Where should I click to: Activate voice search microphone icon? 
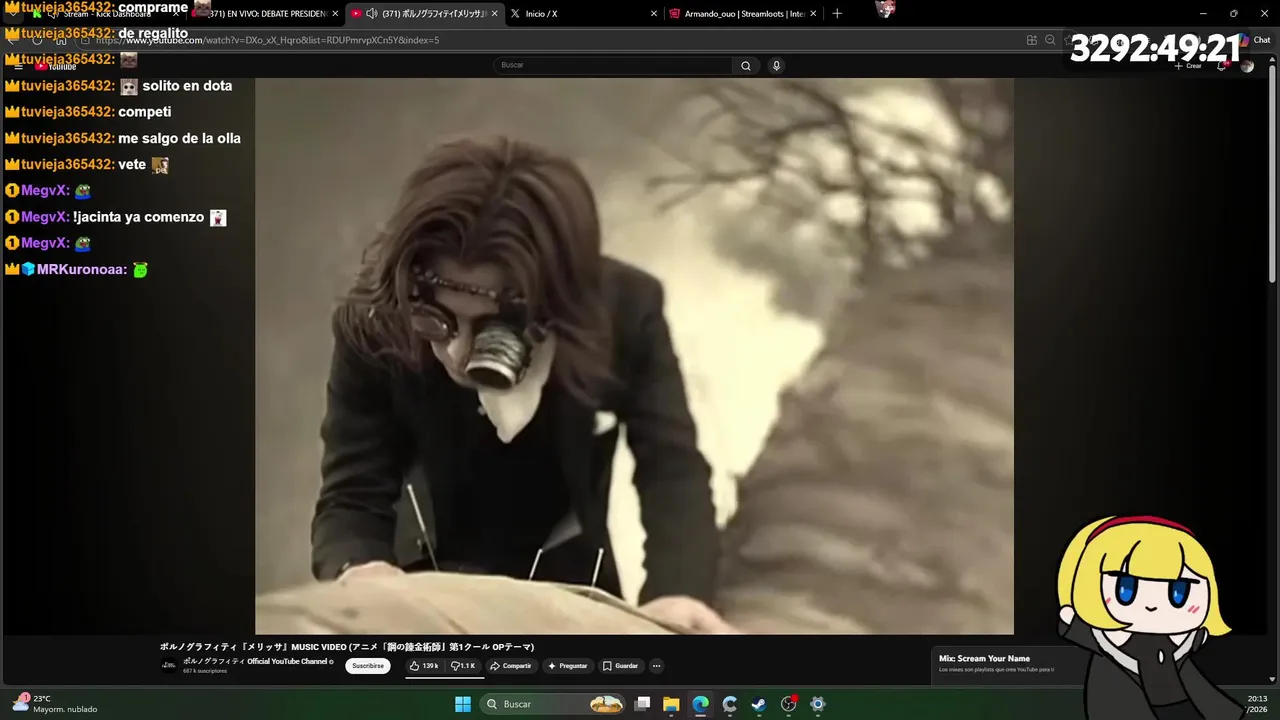click(776, 65)
